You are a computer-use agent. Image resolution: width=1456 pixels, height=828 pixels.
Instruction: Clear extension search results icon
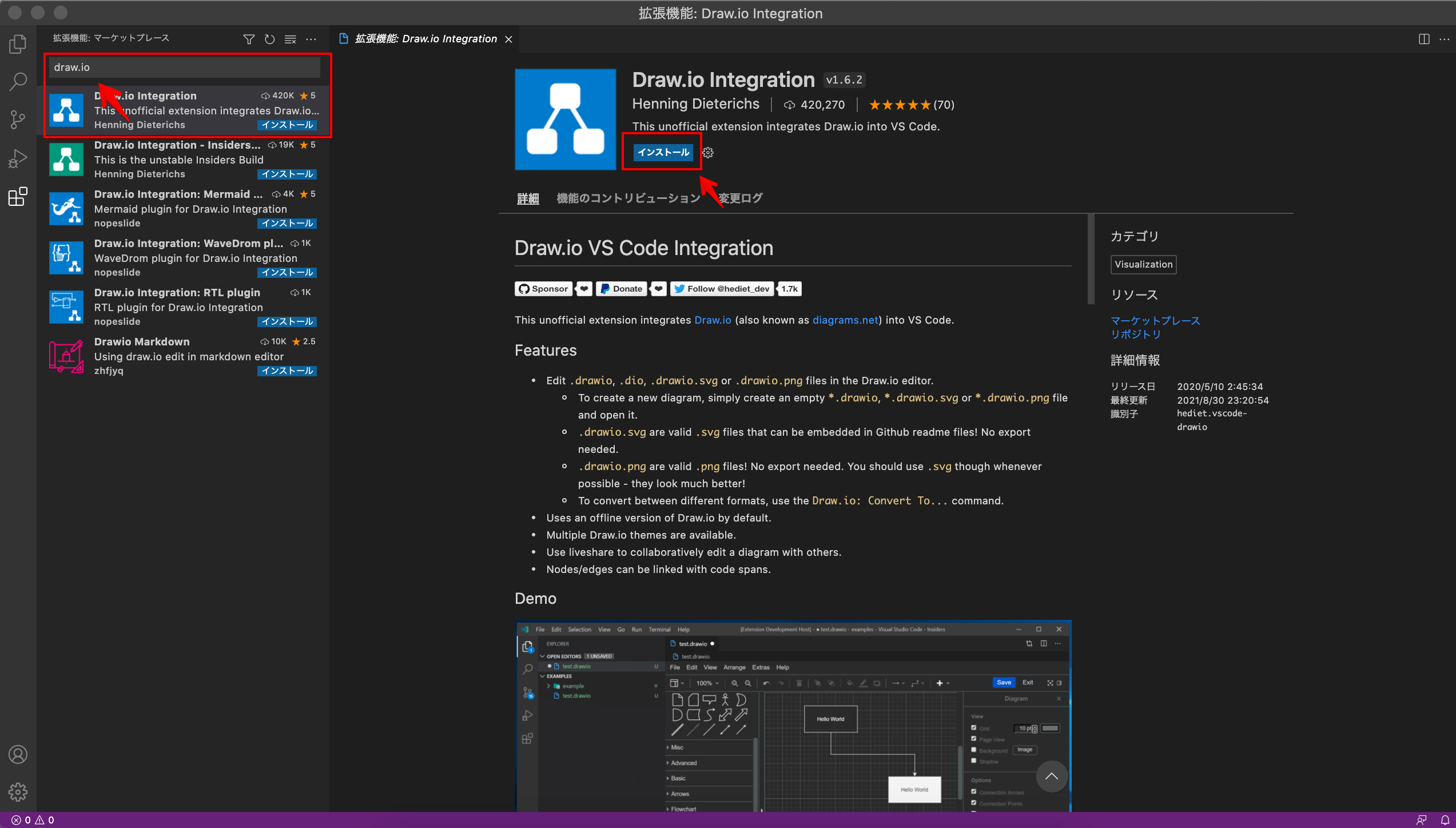(291, 39)
